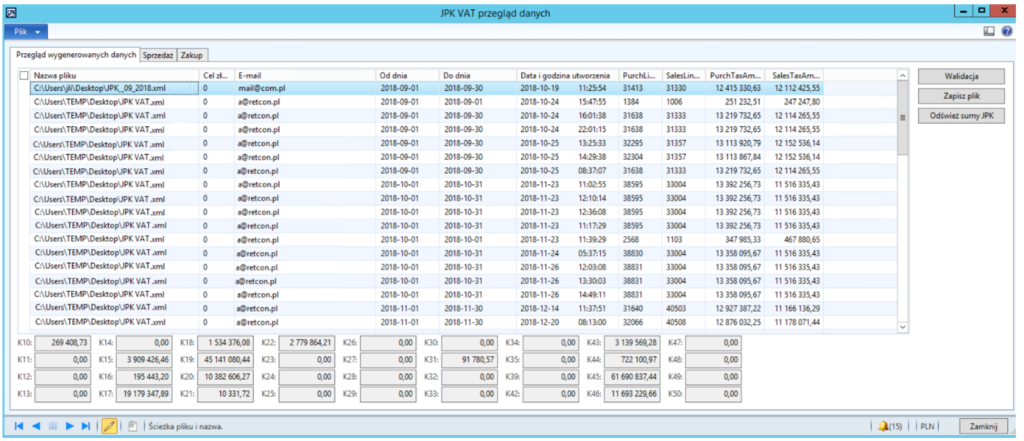Open the notification bell in status bar
1024x441 pixels.
pyautogui.click(x=883, y=426)
